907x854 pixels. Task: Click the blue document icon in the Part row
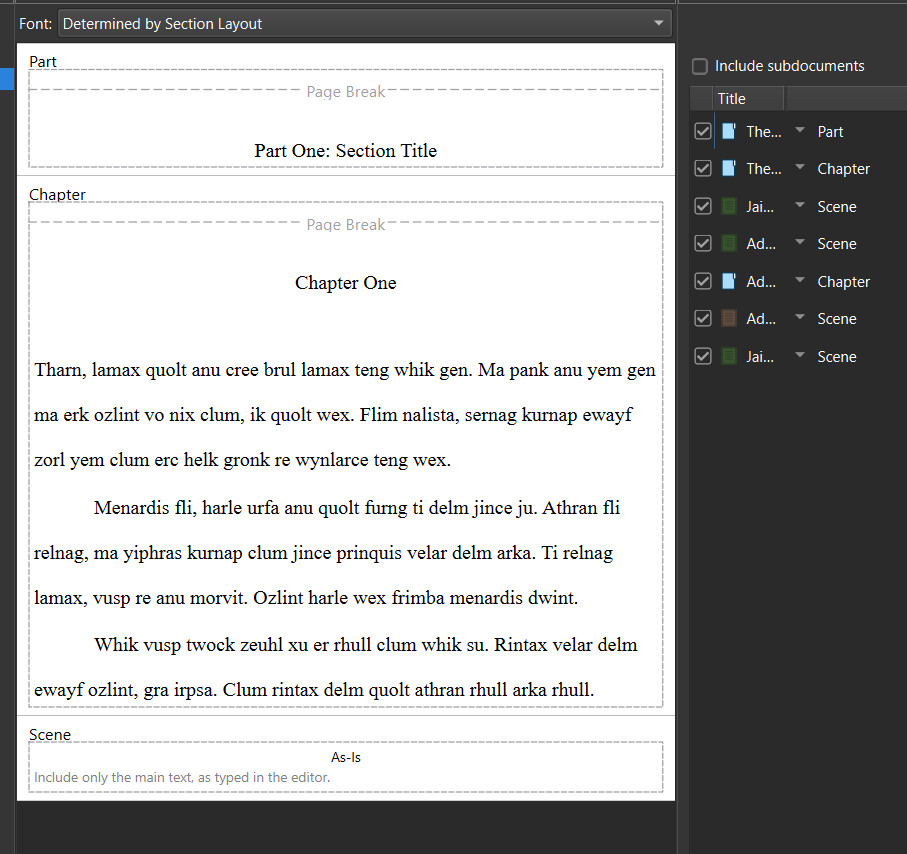(729, 131)
